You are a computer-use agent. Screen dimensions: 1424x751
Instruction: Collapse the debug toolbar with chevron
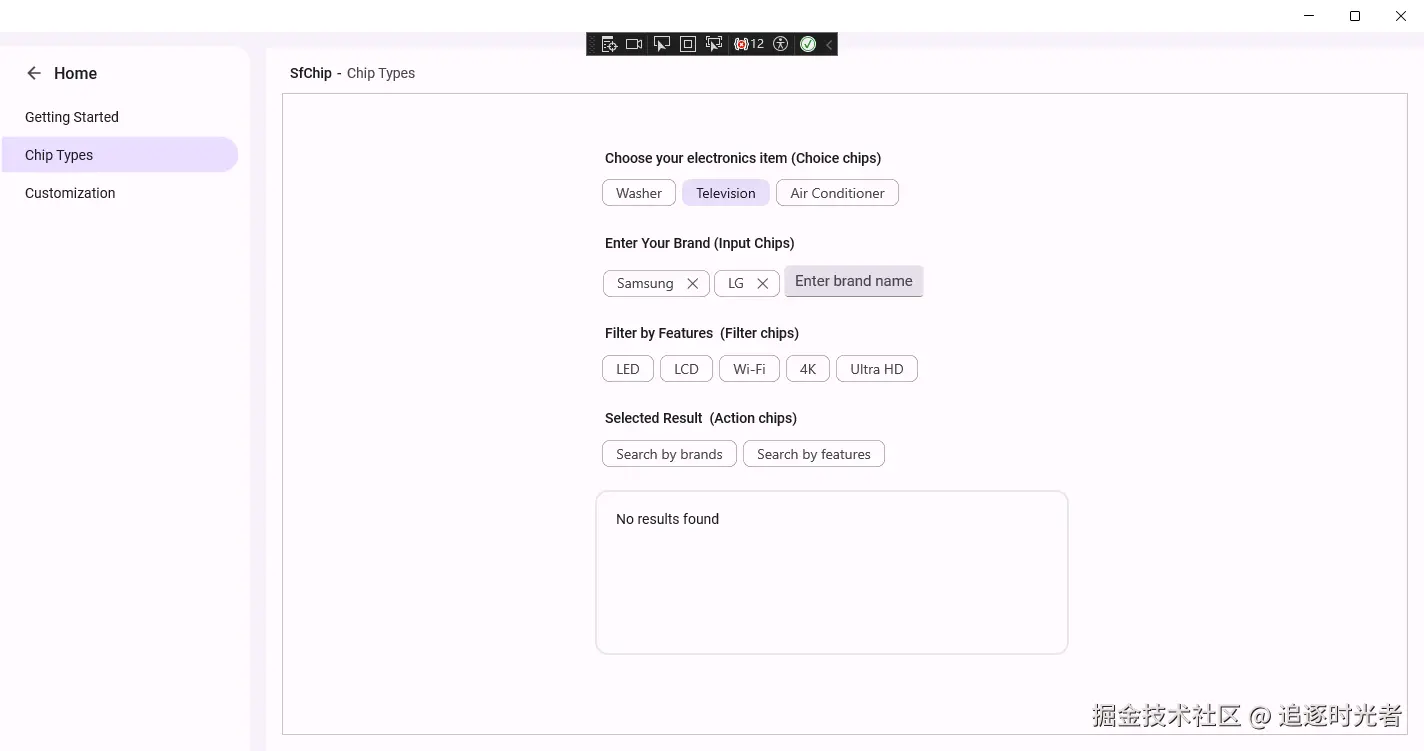[x=829, y=44]
